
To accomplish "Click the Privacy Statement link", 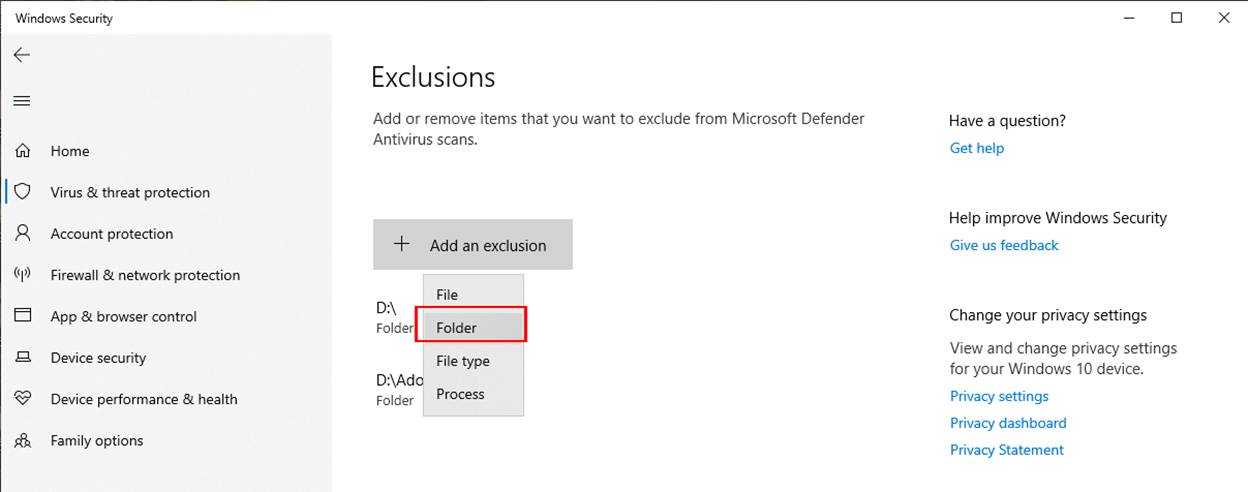I will point(1007,450).
